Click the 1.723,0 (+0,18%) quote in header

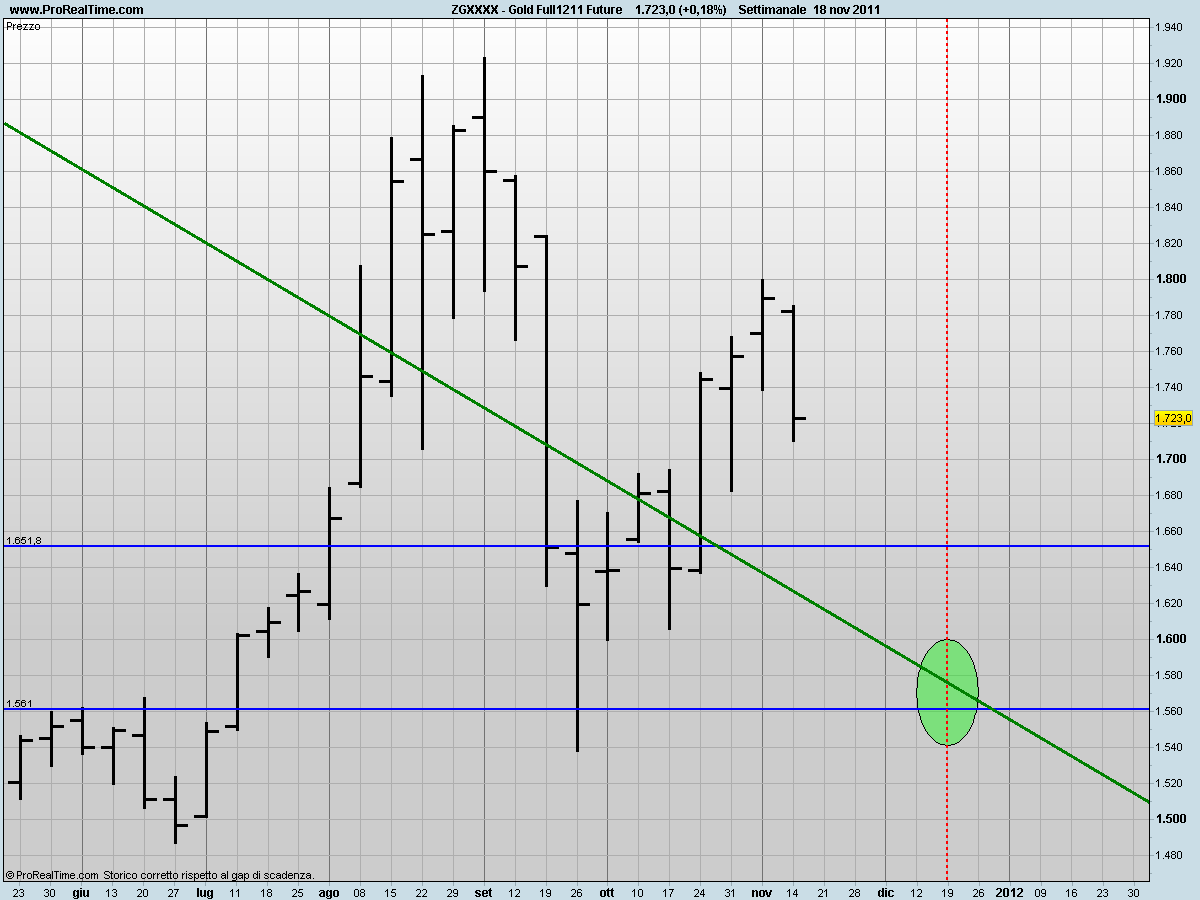tap(681, 9)
